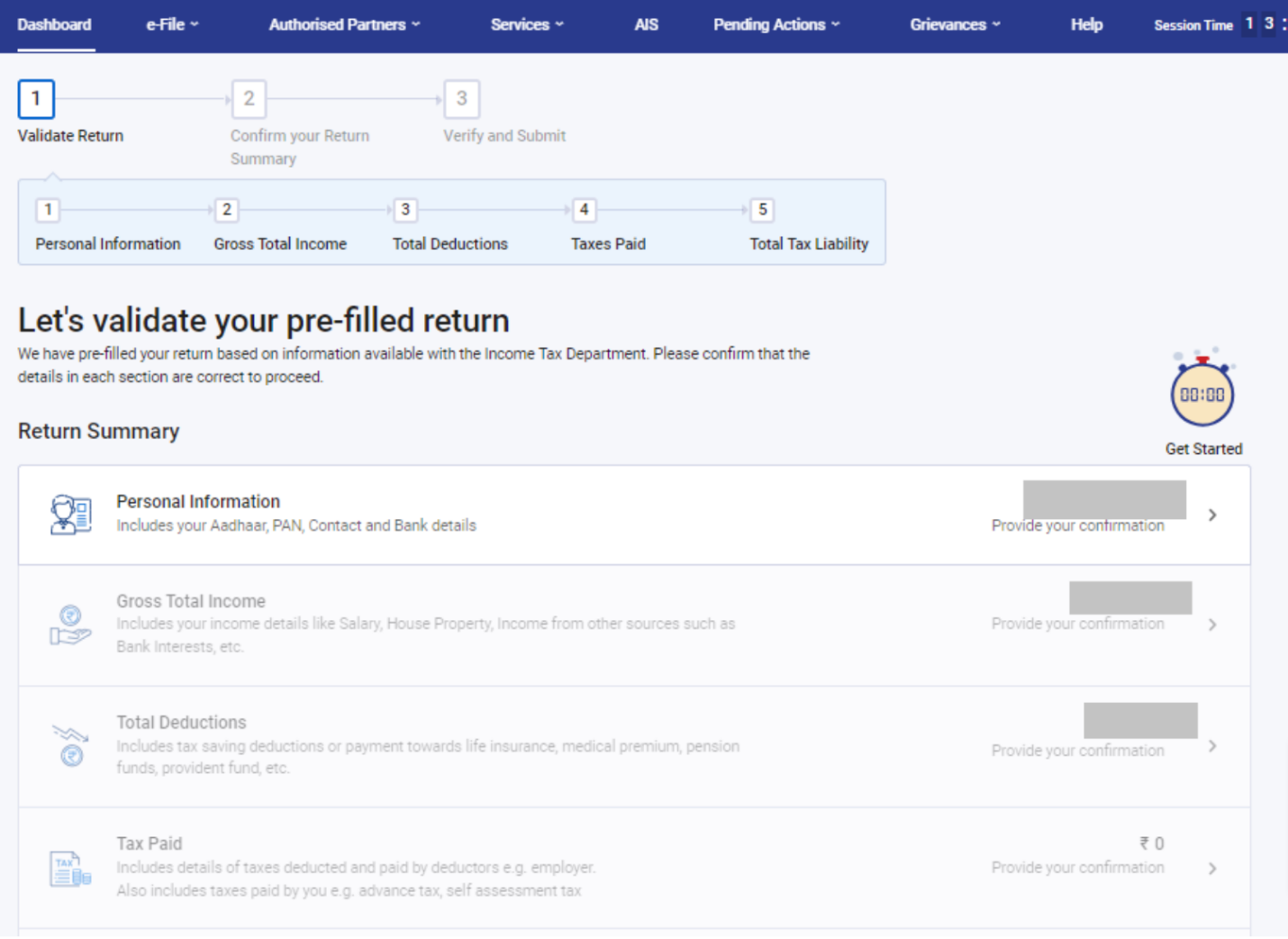Expand the Pending Actions menu

point(776,25)
